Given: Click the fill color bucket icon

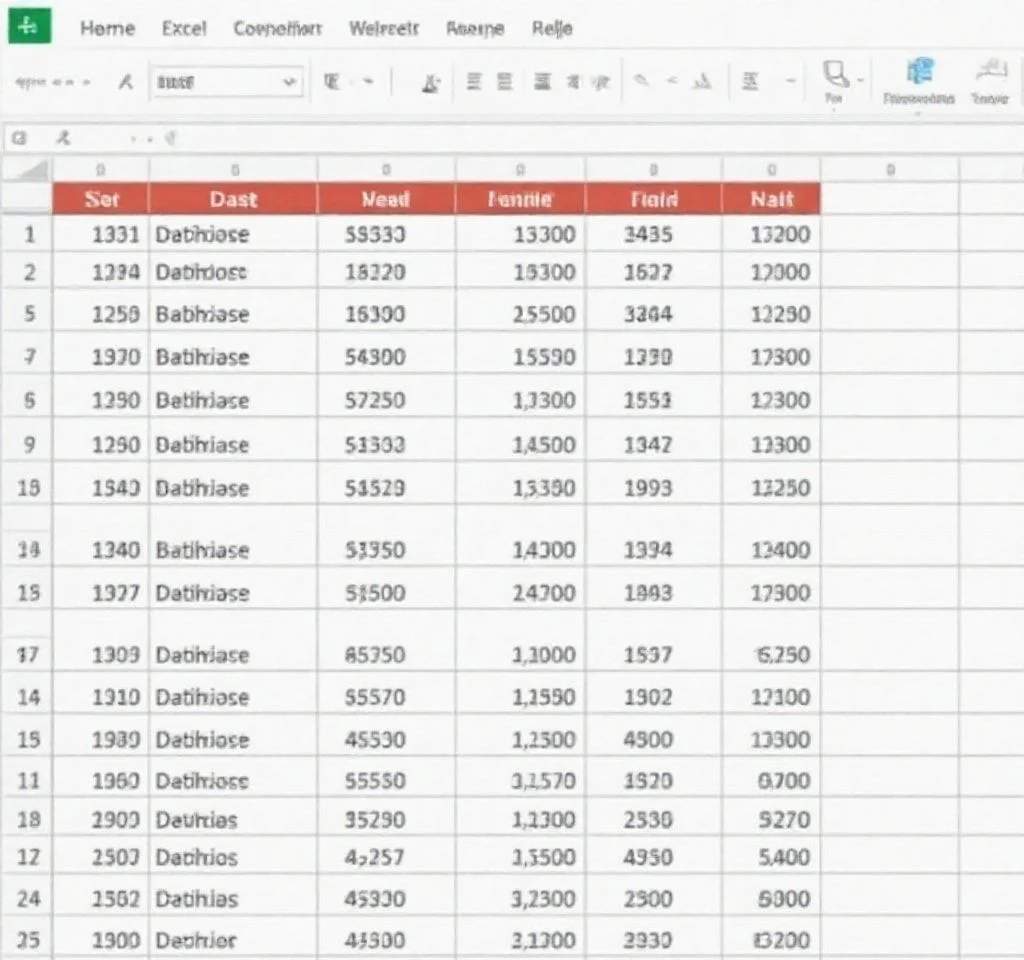Looking at the screenshot, I should tap(432, 83).
